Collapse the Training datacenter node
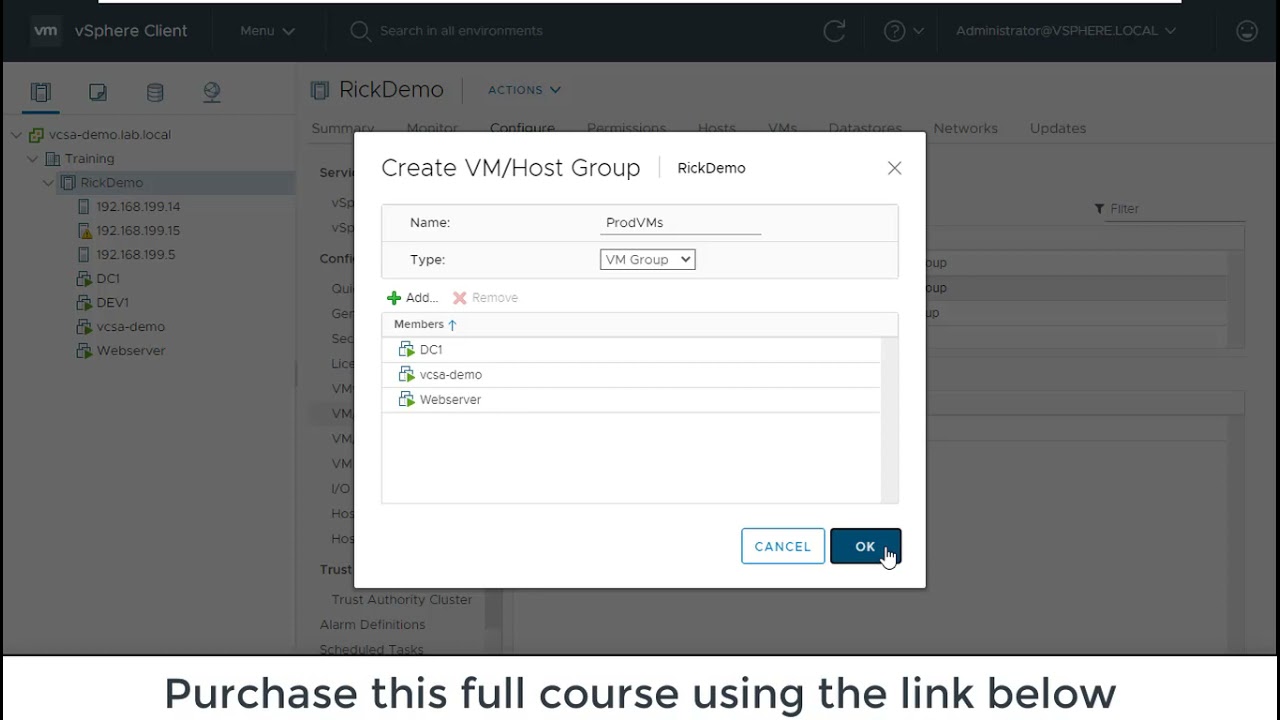The image size is (1280, 720). click(33, 158)
